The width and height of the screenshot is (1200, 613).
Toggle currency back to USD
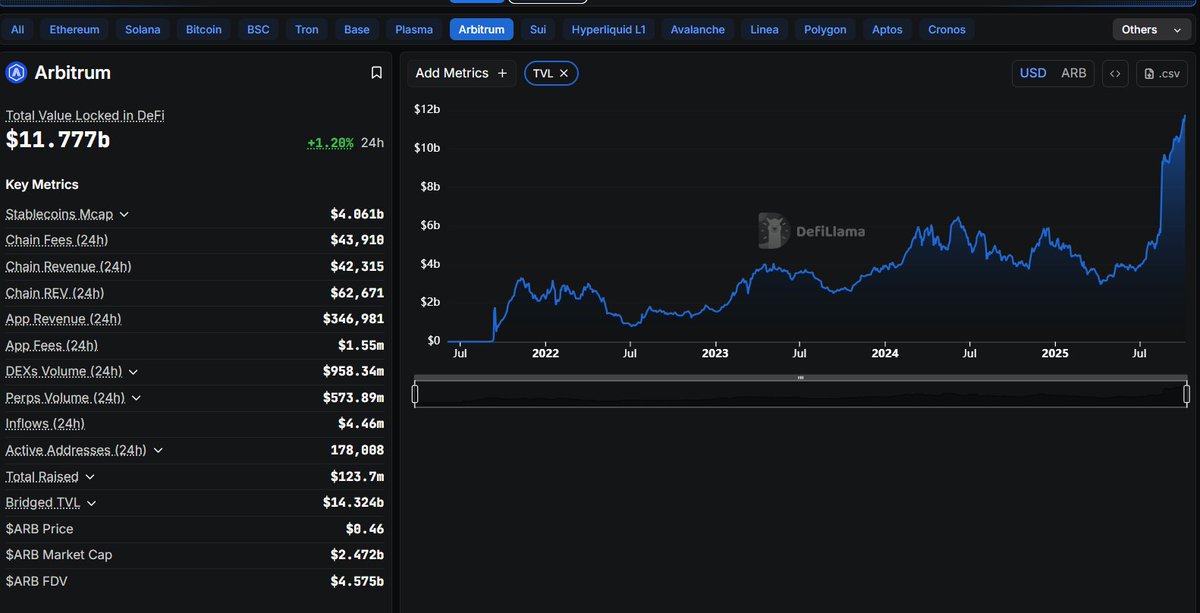pos(1032,72)
